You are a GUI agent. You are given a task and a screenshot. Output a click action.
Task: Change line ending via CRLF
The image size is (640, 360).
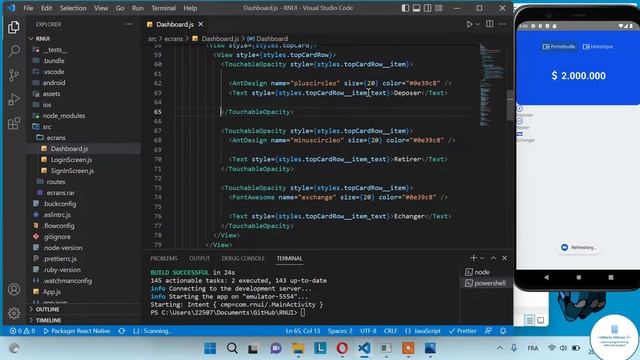coord(391,331)
